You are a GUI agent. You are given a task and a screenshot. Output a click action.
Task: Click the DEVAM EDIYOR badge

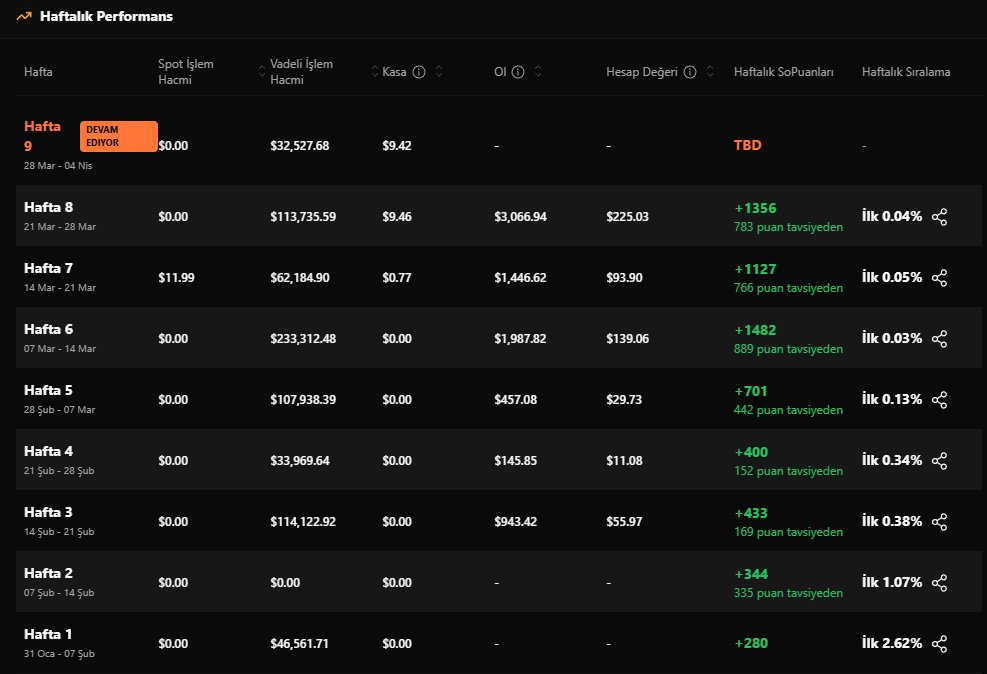(118, 136)
